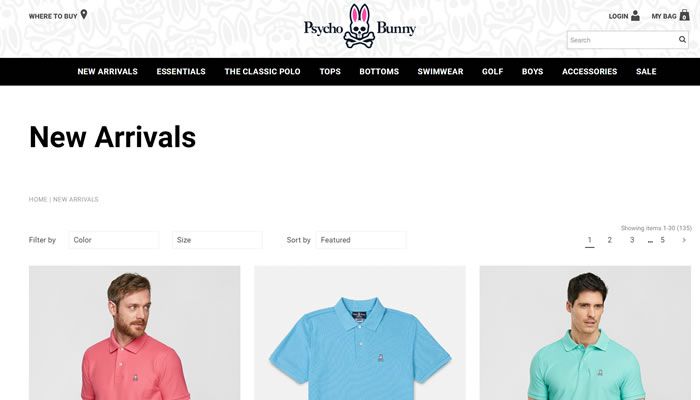Select the Swimwear menu item
Image resolution: width=700 pixels, height=400 pixels.
(x=440, y=71)
